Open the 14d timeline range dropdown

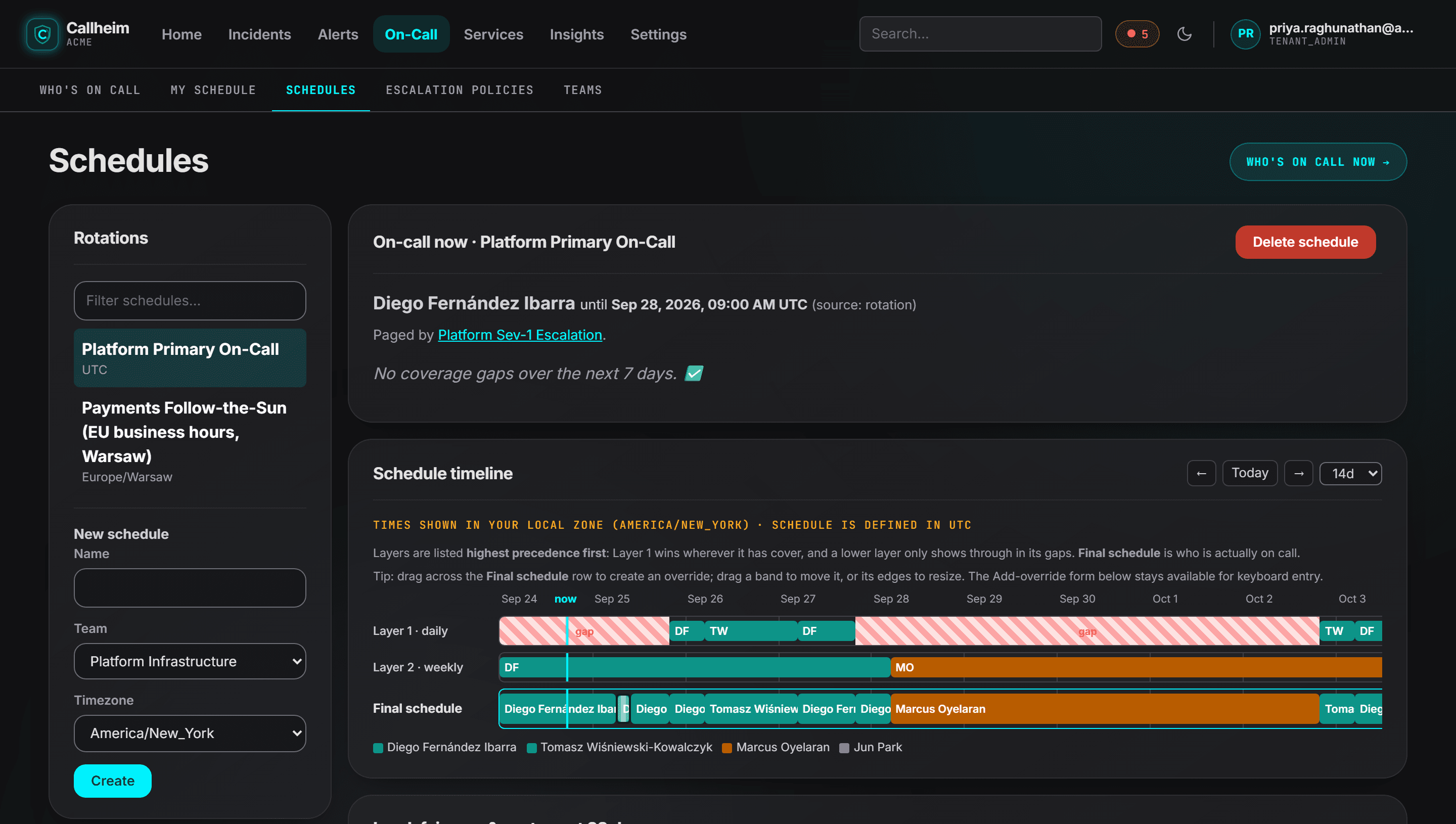tap(1350, 473)
